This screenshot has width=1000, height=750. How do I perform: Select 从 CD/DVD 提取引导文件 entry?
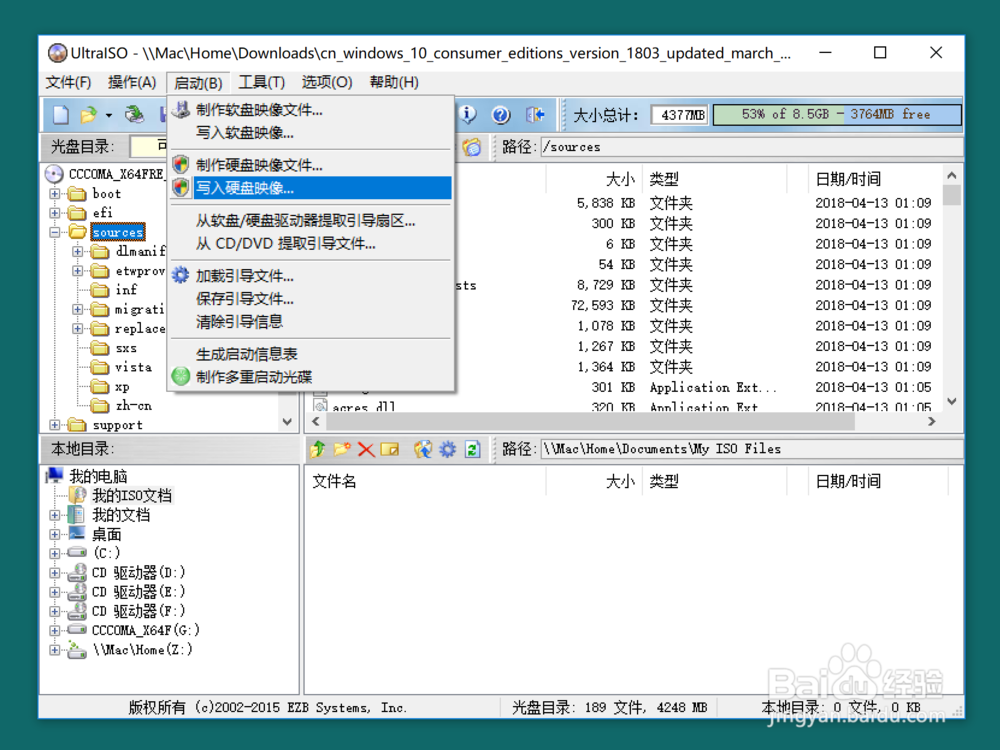click(311, 244)
